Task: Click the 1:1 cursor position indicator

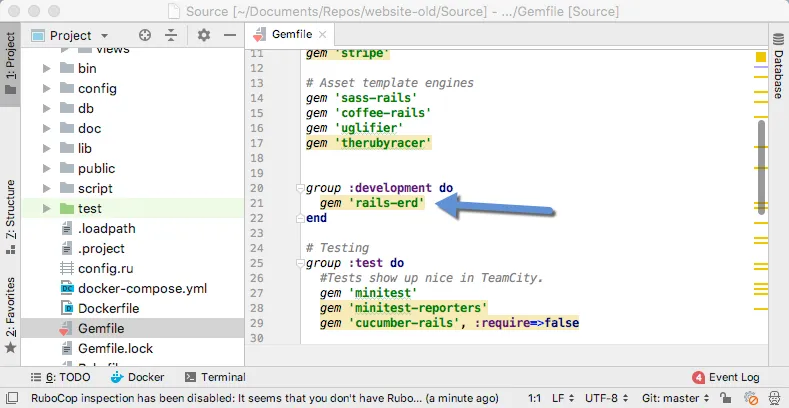Action: [x=534, y=398]
